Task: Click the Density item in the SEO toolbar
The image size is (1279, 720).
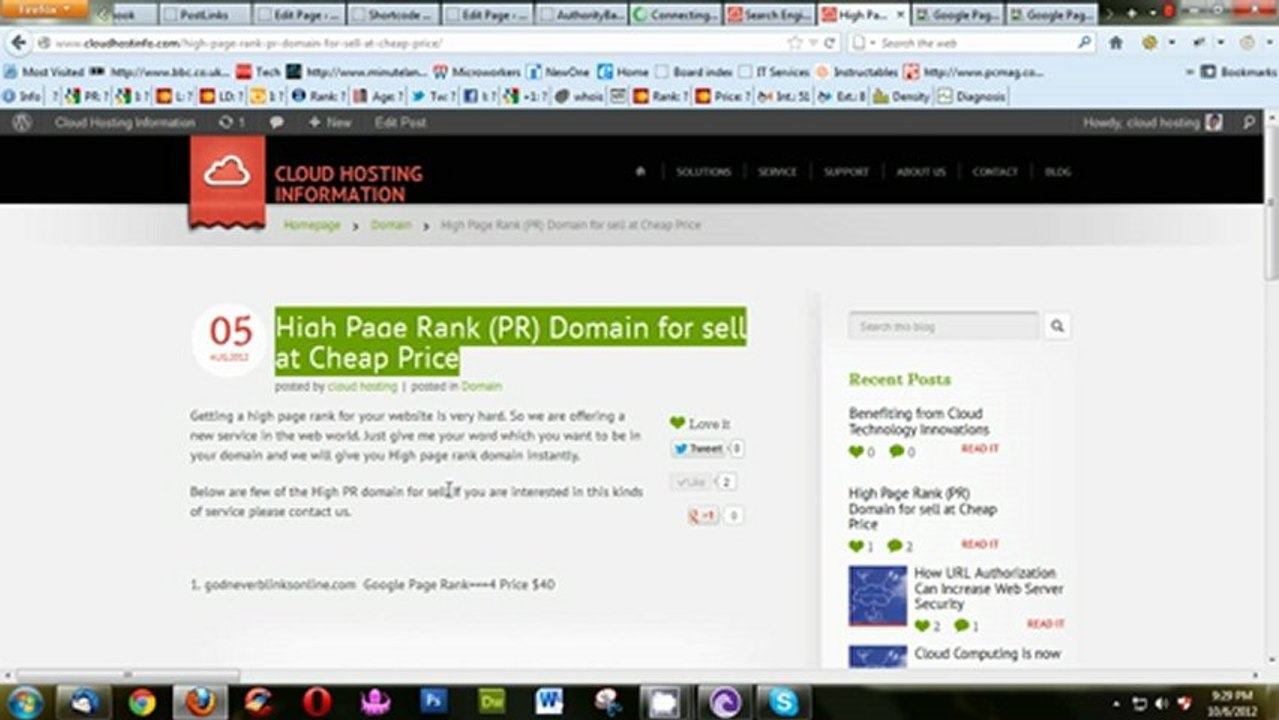Action: coord(901,96)
